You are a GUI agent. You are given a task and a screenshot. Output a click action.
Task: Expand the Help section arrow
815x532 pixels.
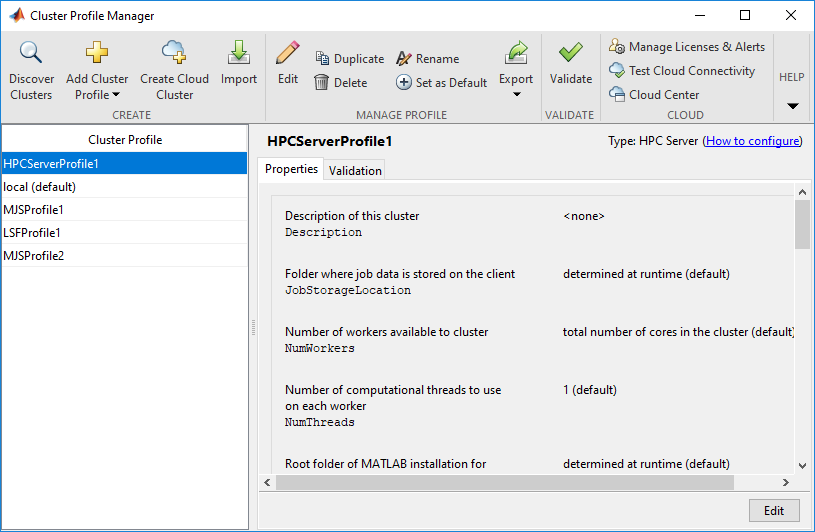(792, 106)
